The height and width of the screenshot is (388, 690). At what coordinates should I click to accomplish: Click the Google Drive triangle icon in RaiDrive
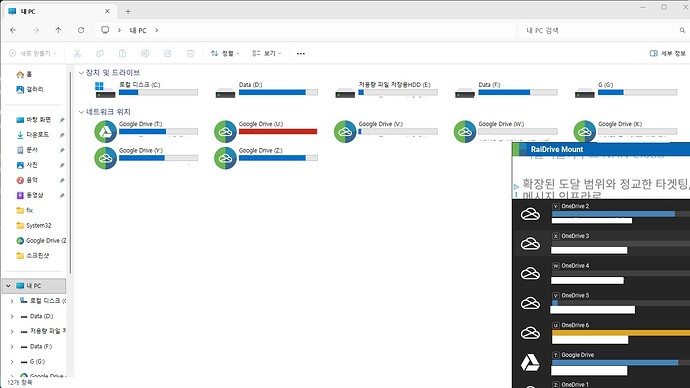click(x=530, y=363)
